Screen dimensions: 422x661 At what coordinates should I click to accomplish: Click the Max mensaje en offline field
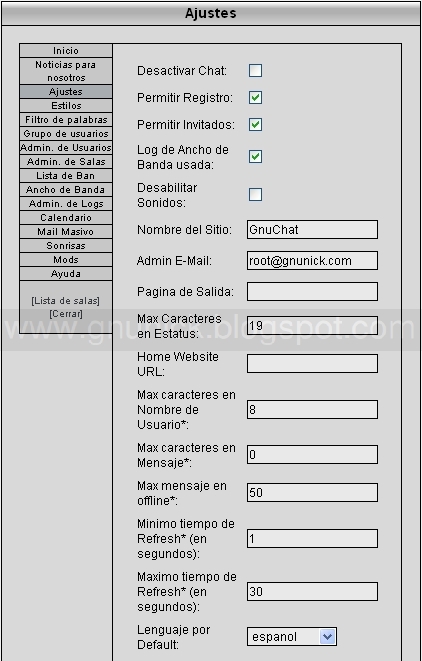(312, 492)
